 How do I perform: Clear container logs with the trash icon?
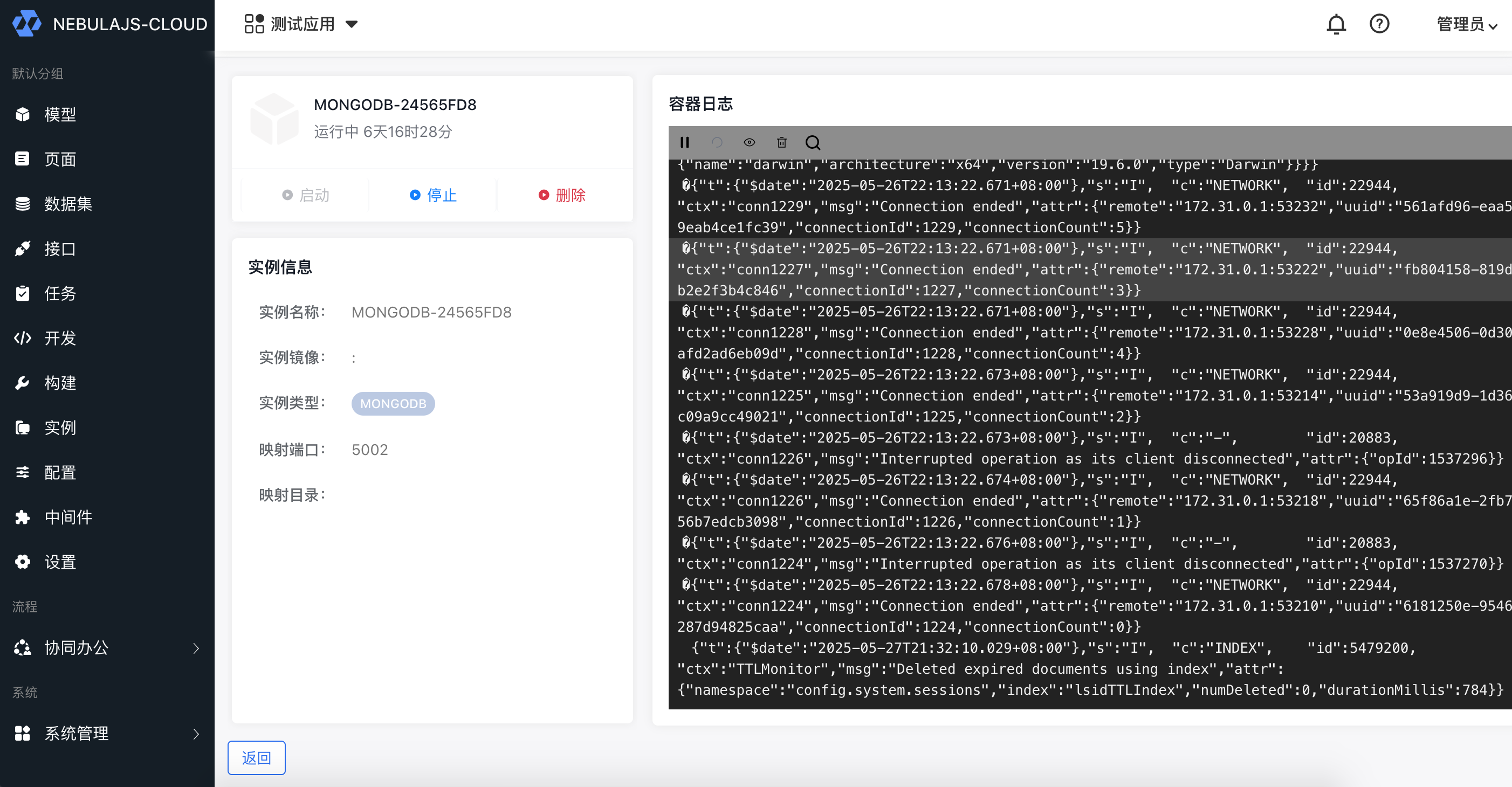click(x=781, y=142)
